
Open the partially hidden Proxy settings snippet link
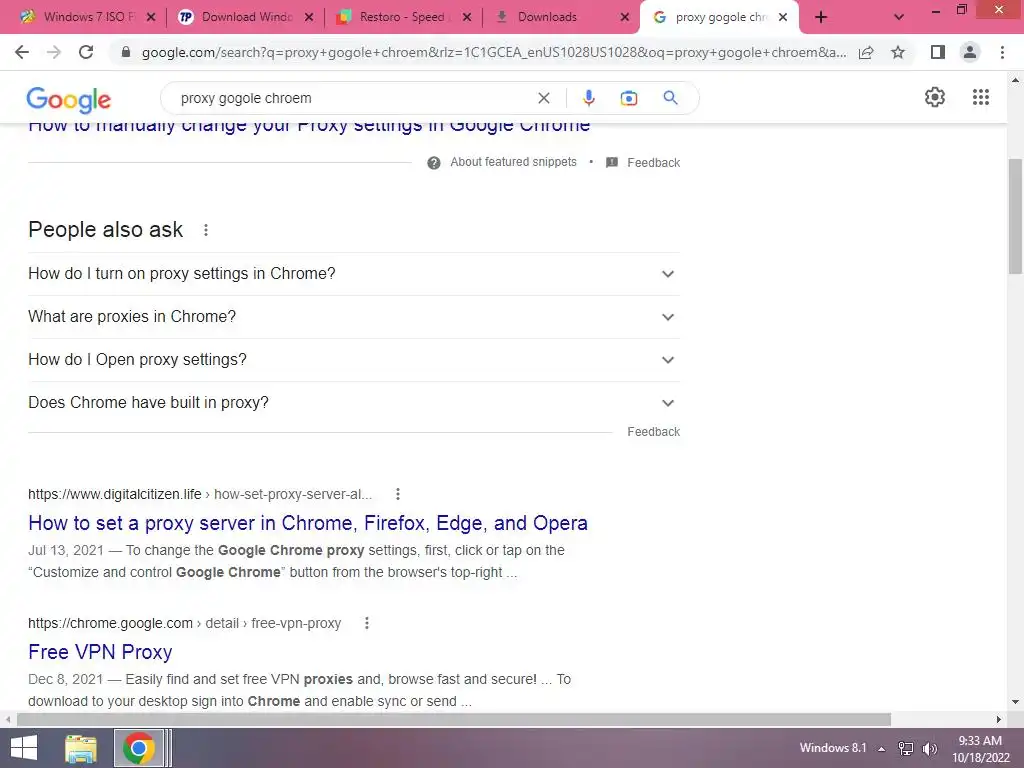tap(309, 128)
